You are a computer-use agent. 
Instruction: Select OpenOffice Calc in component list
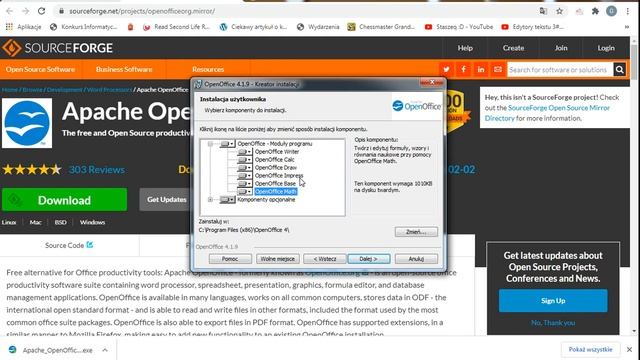tap(274, 160)
